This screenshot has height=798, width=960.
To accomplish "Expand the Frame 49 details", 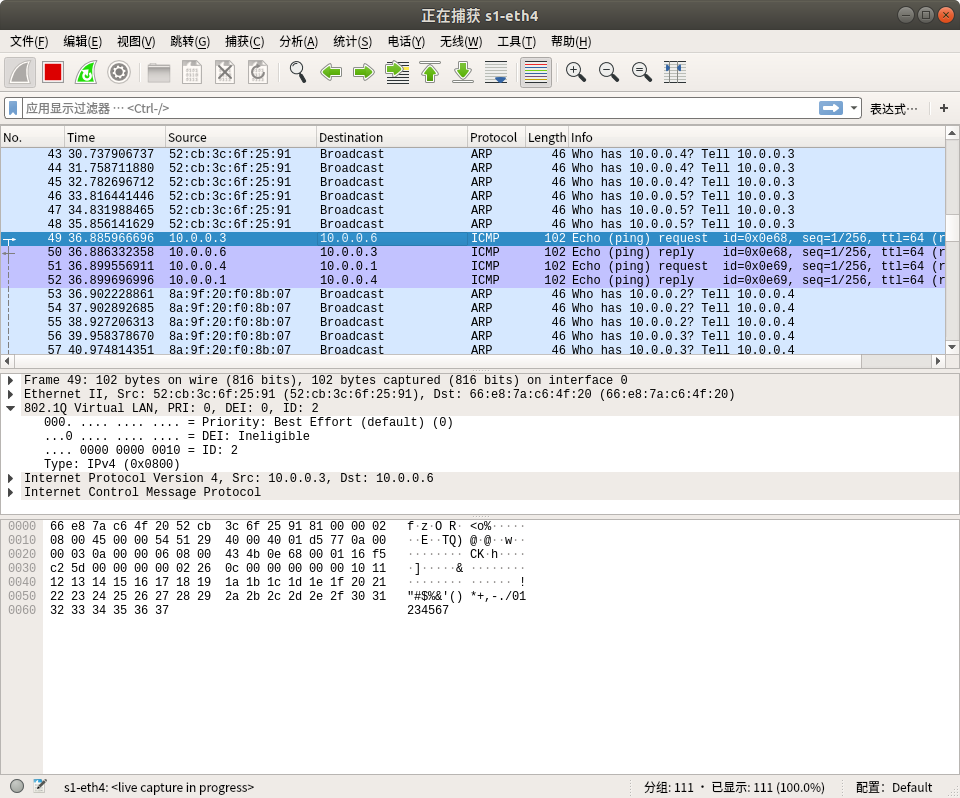I will [10, 381].
